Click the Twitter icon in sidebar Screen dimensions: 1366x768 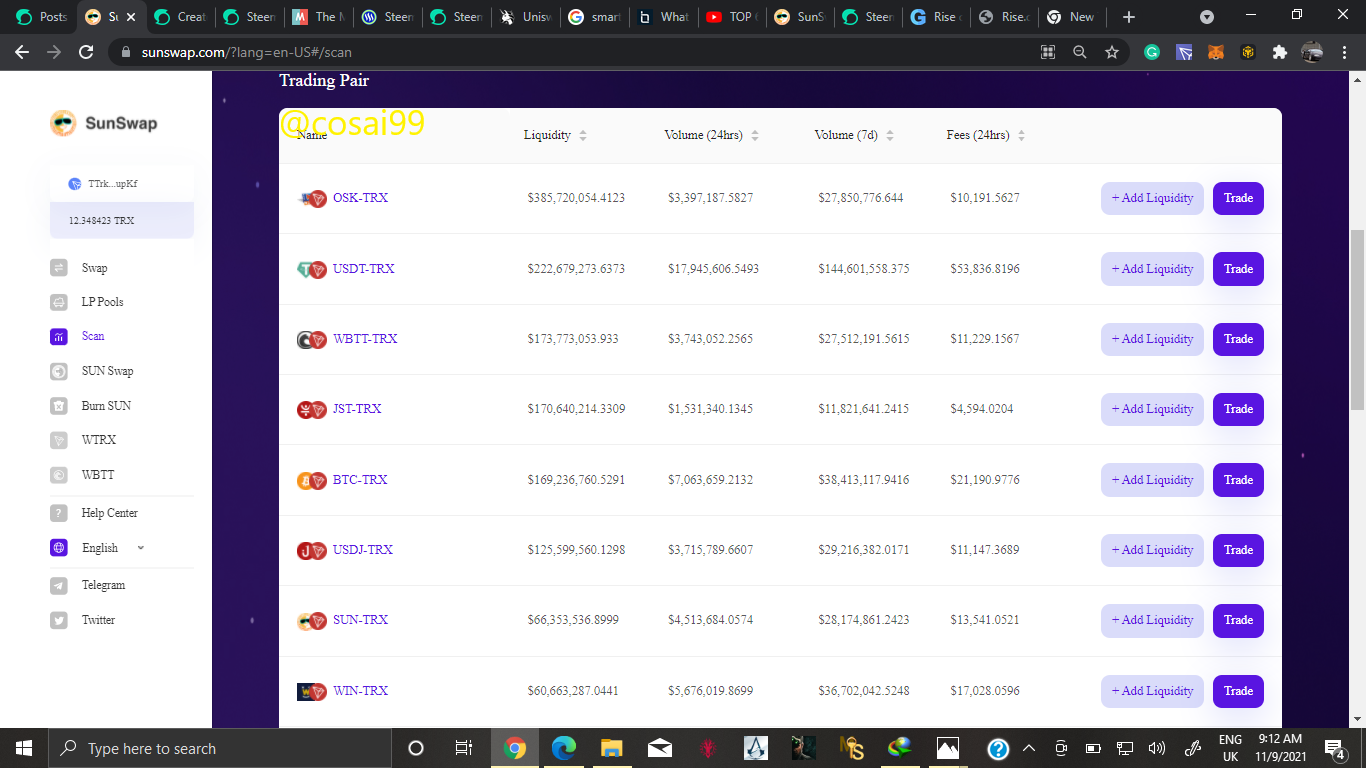click(x=59, y=620)
